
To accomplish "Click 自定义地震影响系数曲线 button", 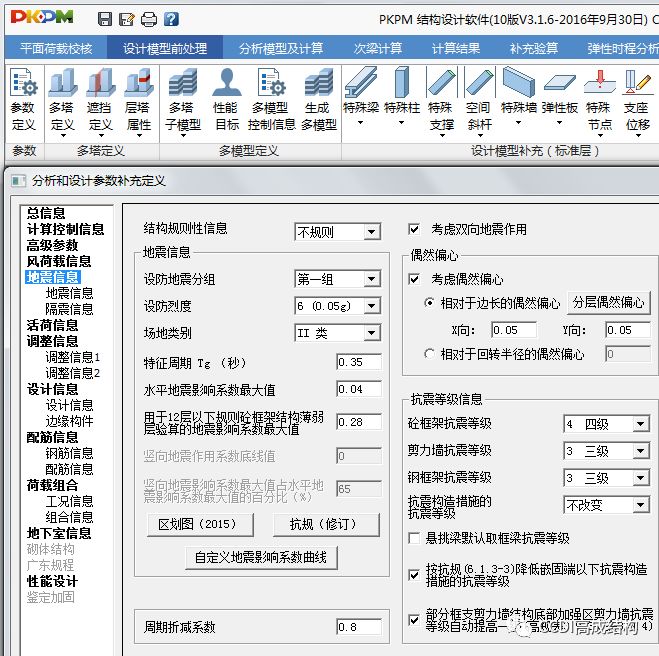I will (x=261, y=558).
